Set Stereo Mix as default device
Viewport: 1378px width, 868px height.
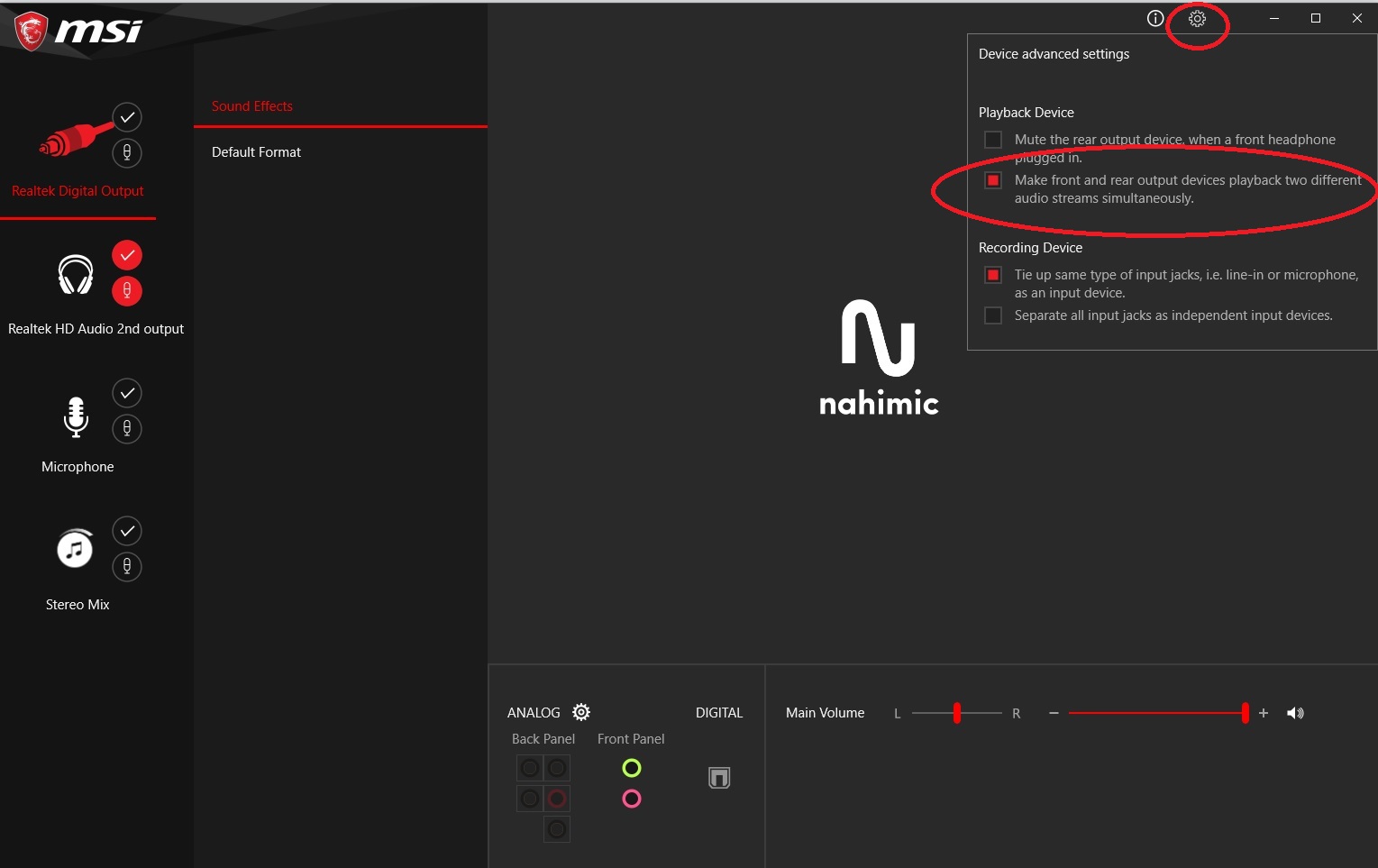pos(127,531)
